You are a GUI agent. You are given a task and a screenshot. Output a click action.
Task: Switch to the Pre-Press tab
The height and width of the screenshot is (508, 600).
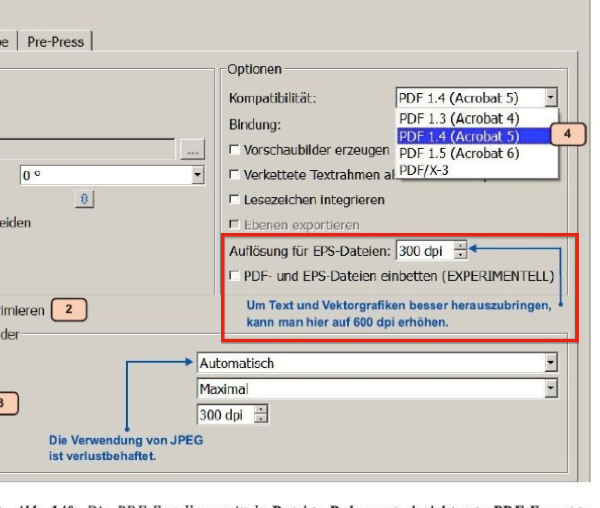pyautogui.click(x=56, y=41)
